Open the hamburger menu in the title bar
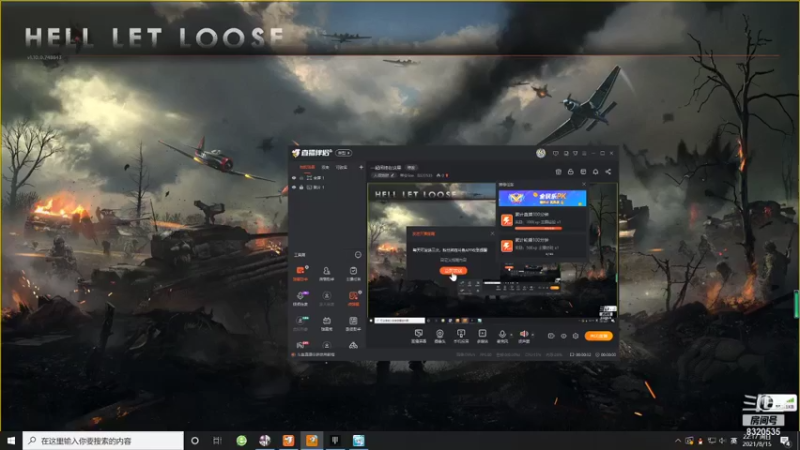 pyautogui.click(x=584, y=153)
